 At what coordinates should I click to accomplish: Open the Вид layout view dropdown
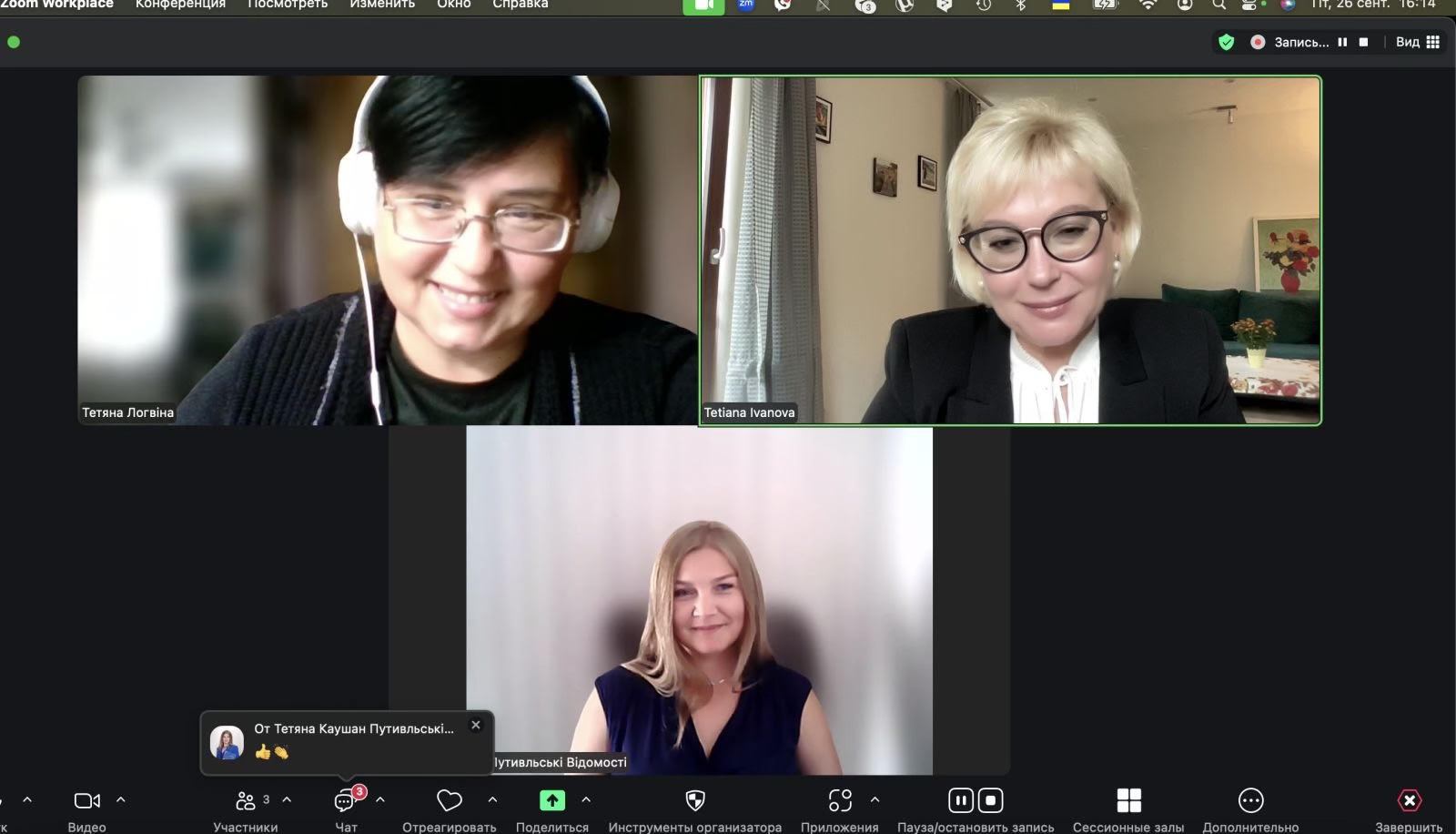1417,42
